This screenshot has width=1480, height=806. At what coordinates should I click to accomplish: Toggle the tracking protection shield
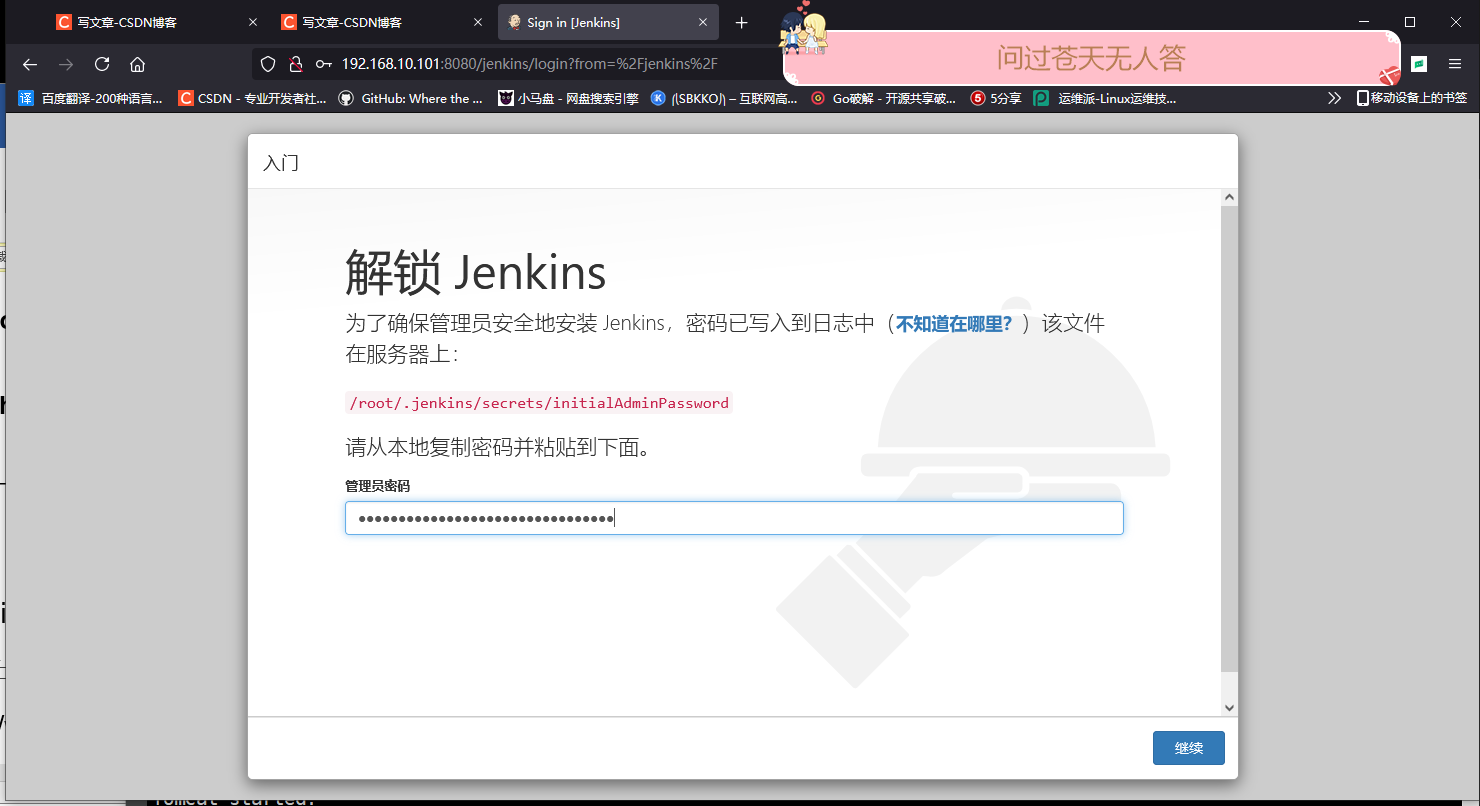coord(266,62)
